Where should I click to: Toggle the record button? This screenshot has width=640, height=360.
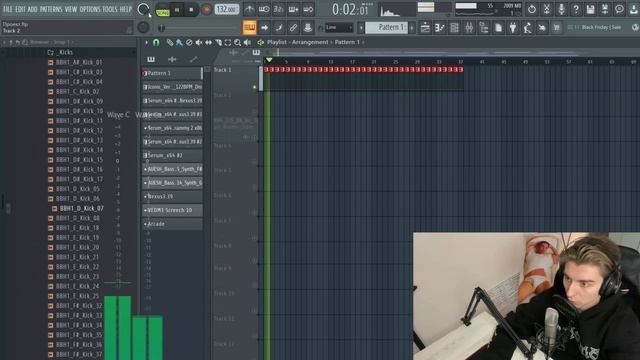tap(207, 10)
